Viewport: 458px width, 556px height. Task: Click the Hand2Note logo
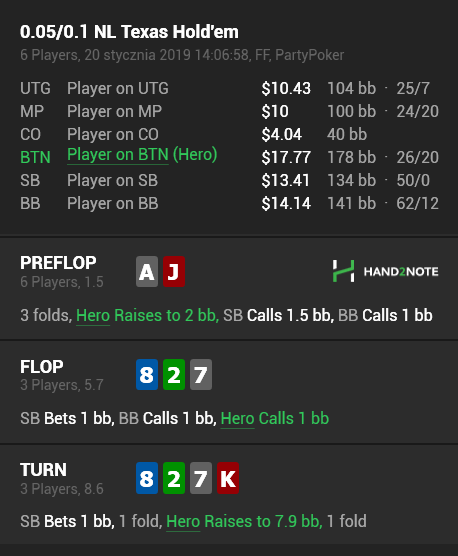[x=385, y=271]
